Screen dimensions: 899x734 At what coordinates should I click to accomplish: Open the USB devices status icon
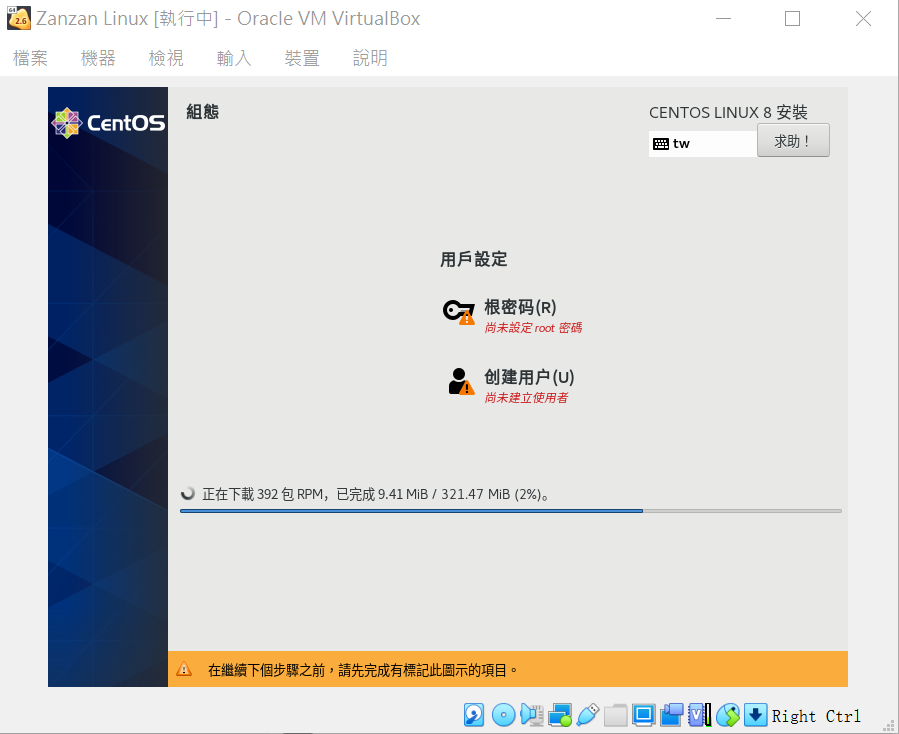pyautogui.click(x=588, y=715)
